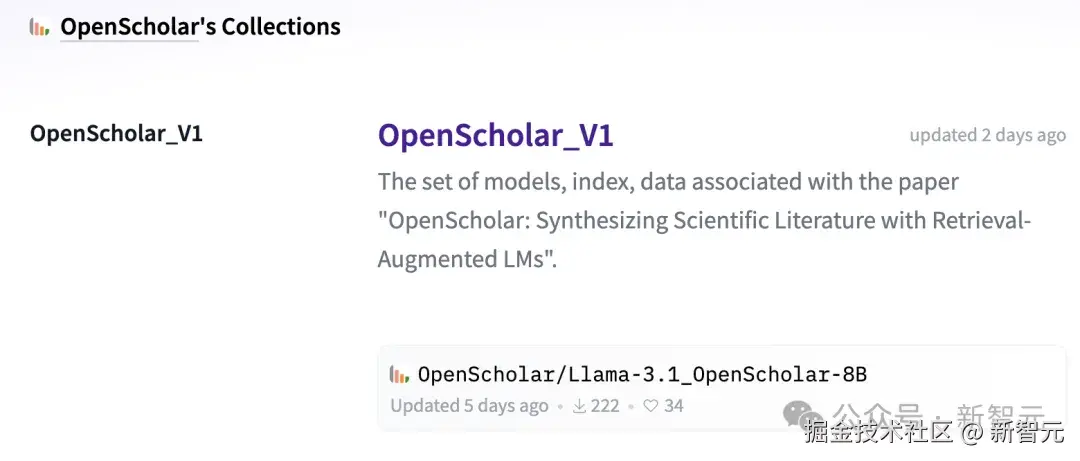Open the purple OpenScholar_V1 collection title

[x=495, y=136]
